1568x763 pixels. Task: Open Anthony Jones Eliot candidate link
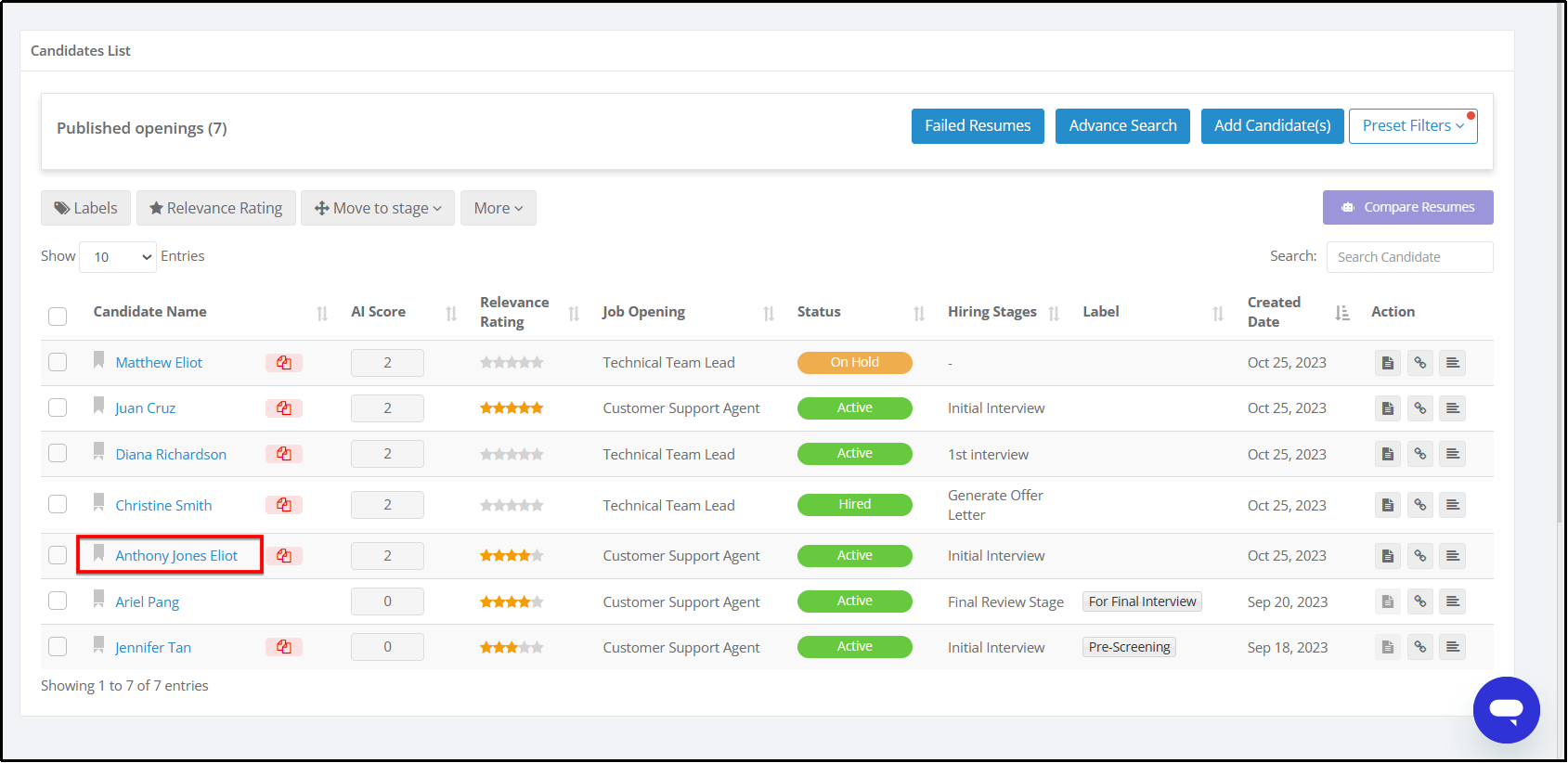[176, 556]
